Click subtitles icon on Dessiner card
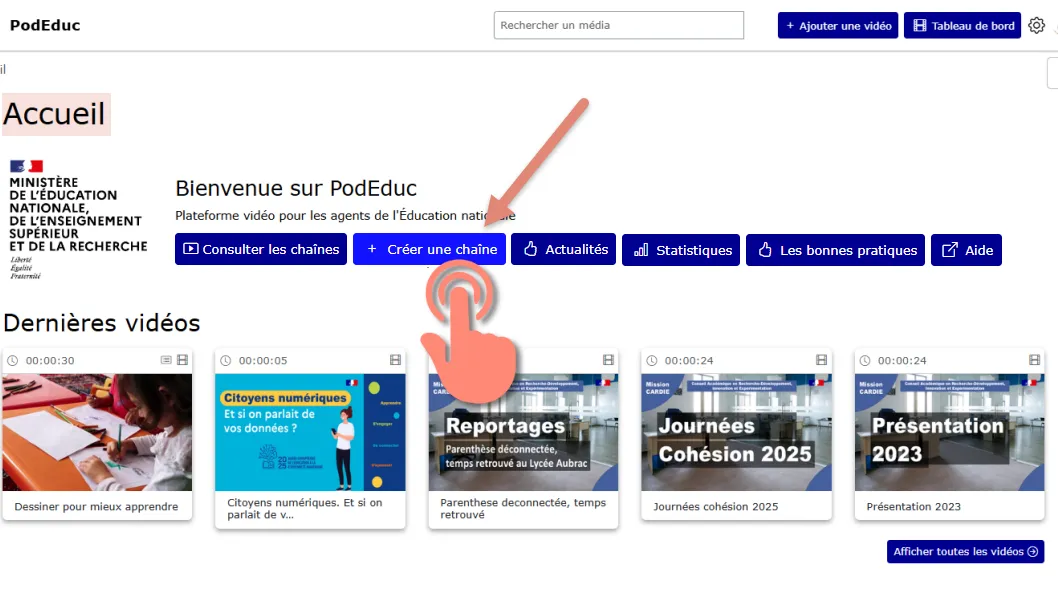Viewport: 1058px width, 595px height. (x=166, y=360)
